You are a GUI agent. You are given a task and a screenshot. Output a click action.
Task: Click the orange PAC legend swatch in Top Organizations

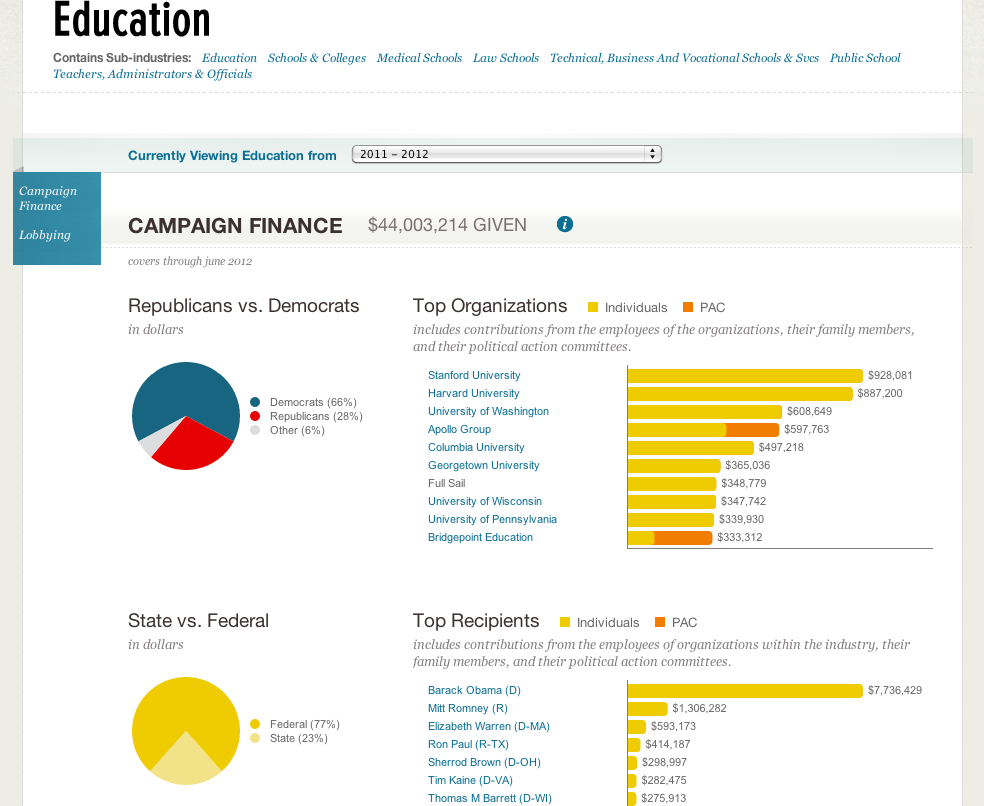[688, 307]
